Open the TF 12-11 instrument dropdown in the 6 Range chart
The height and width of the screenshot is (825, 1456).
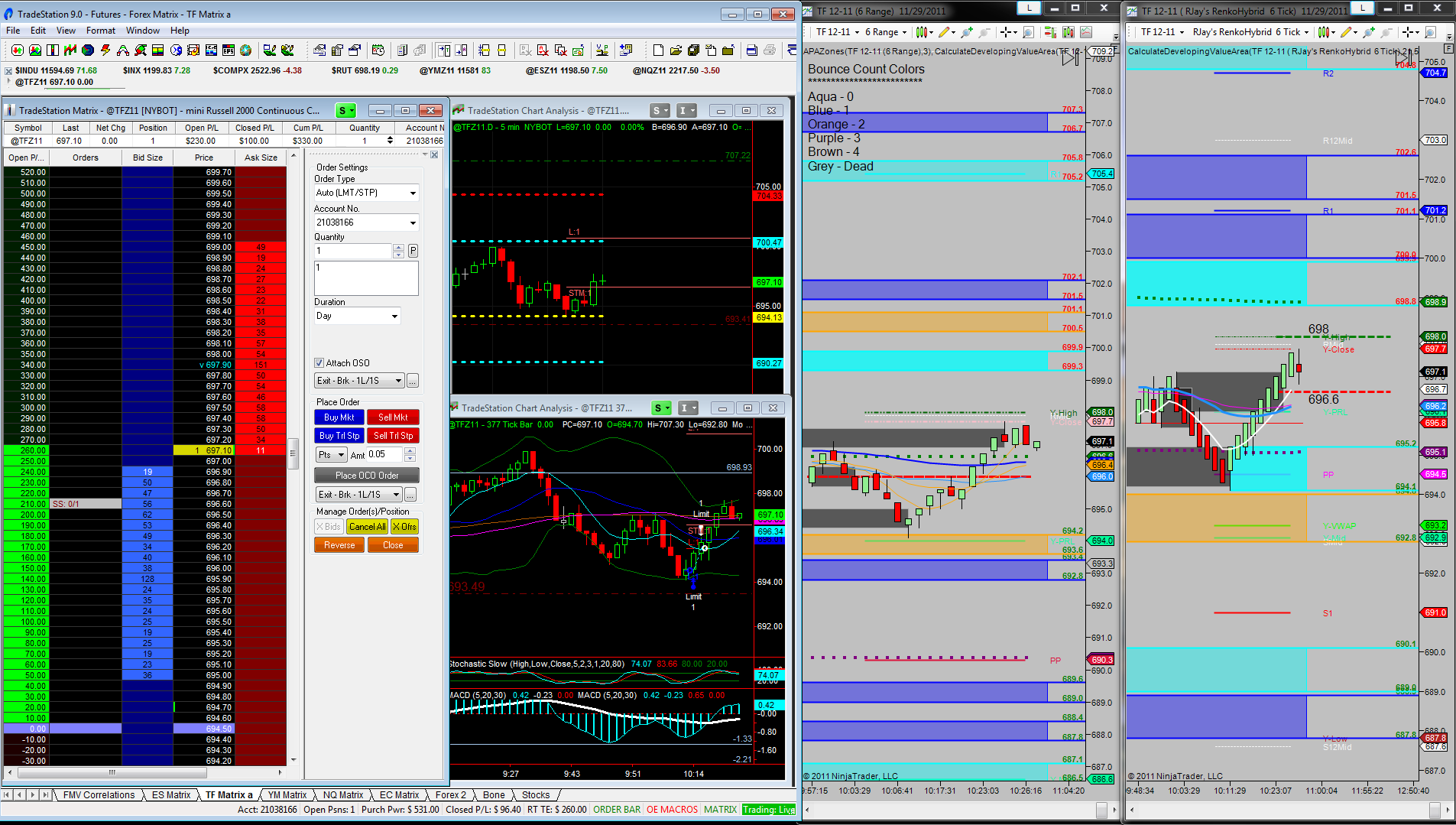pos(838,32)
